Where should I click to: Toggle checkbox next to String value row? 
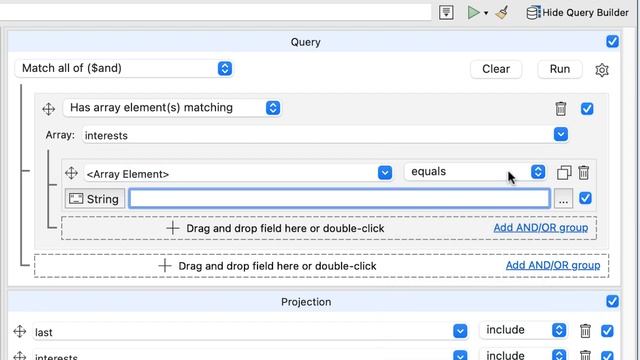pyautogui.click(x=585, y=198)
